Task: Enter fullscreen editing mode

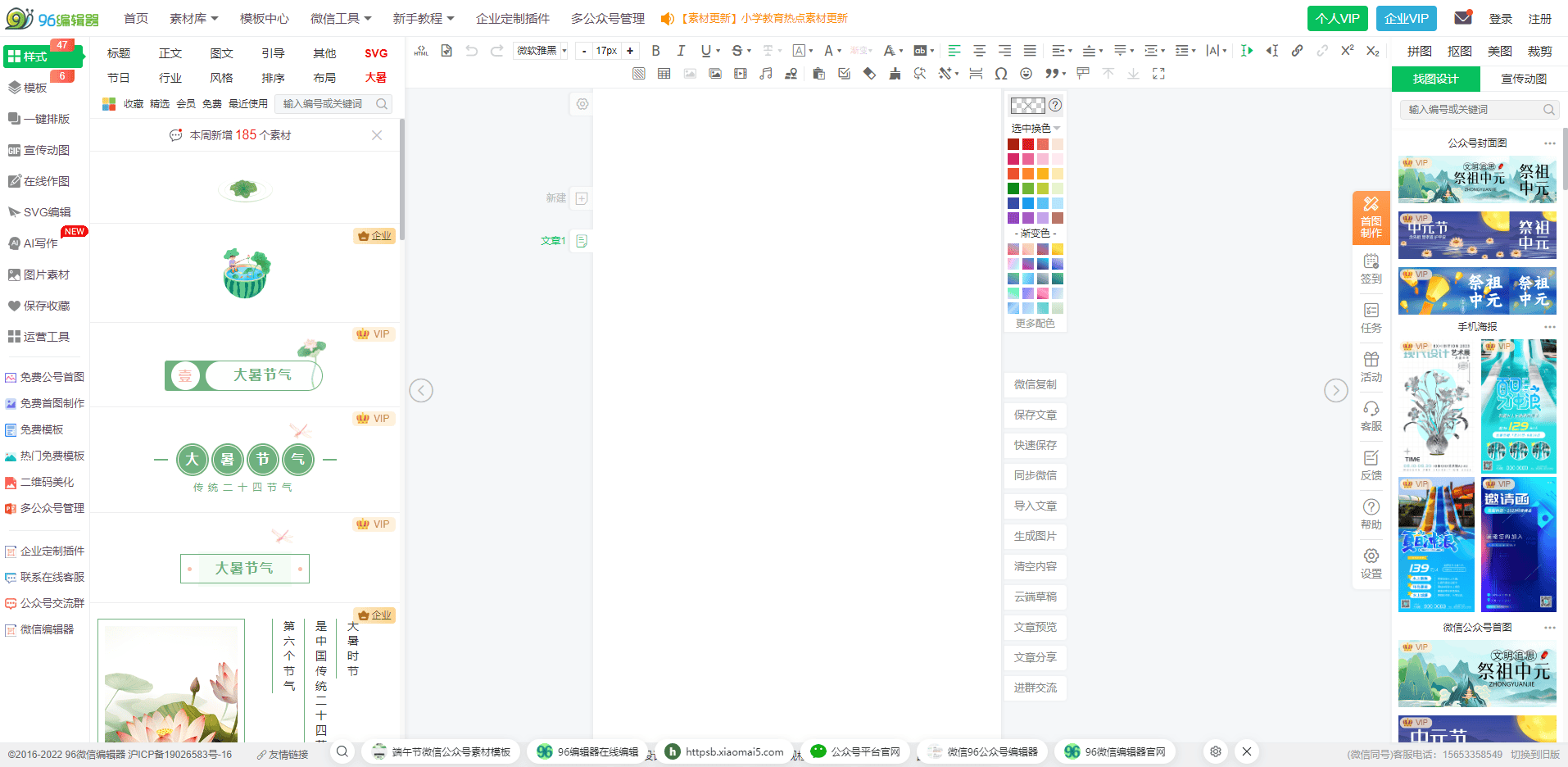Action: click(1158, 74)
